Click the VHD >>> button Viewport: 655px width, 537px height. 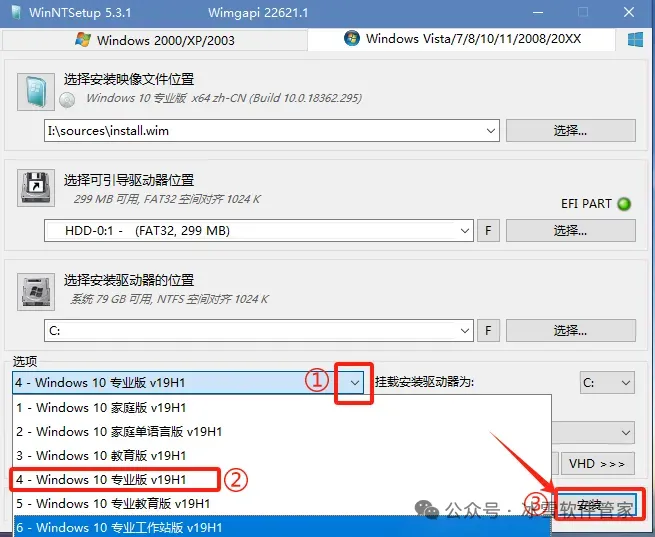coord(597,464)
